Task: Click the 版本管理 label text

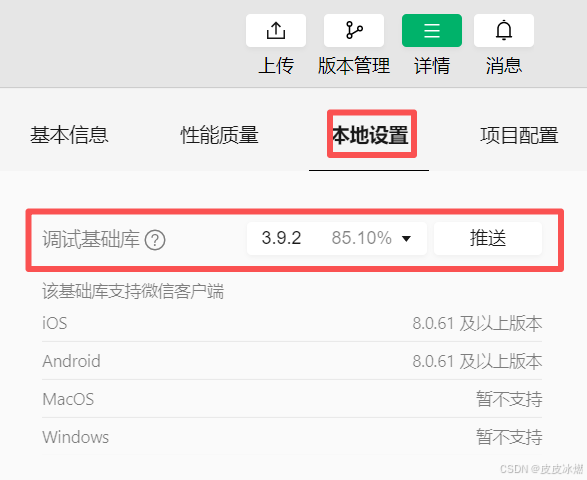Action: point(354,66)
